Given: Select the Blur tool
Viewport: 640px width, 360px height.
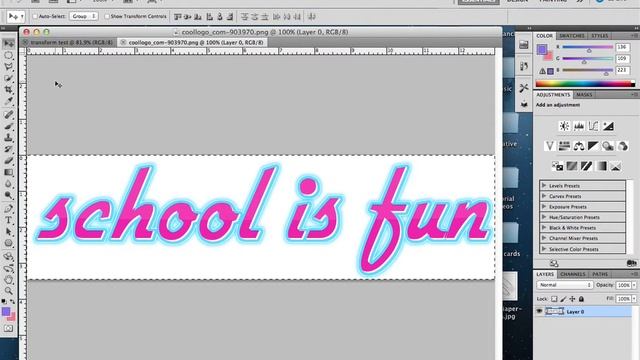Looking at the screenshot, I should point(9,184).
